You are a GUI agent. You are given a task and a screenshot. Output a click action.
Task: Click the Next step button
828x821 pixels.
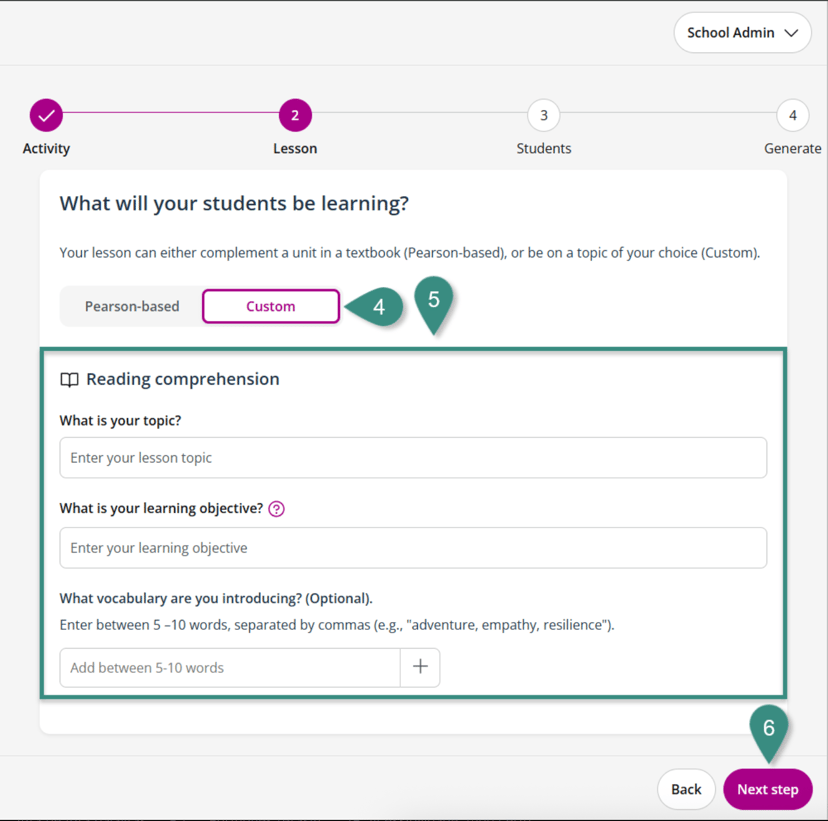pos(767,789)
